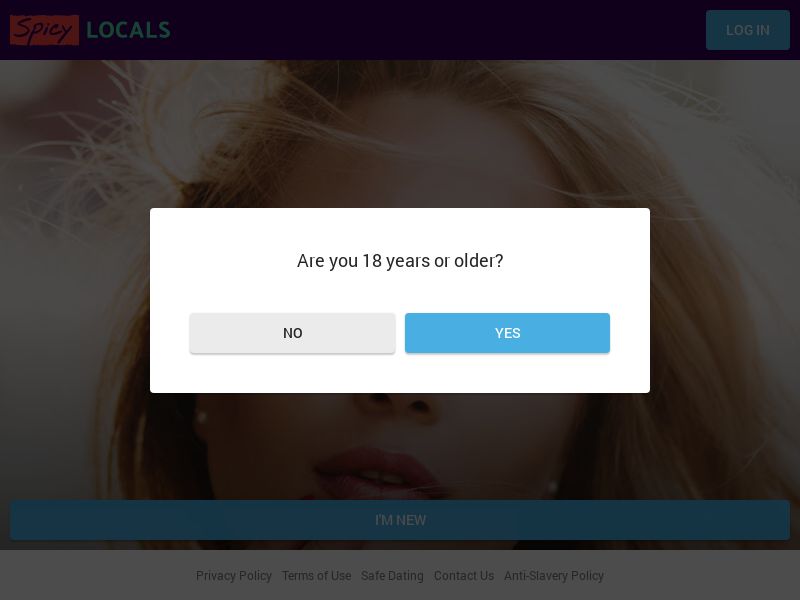The image size is (800, 600).
Task: Click the Spicy logo icon
Action: (x=44, y=30)
